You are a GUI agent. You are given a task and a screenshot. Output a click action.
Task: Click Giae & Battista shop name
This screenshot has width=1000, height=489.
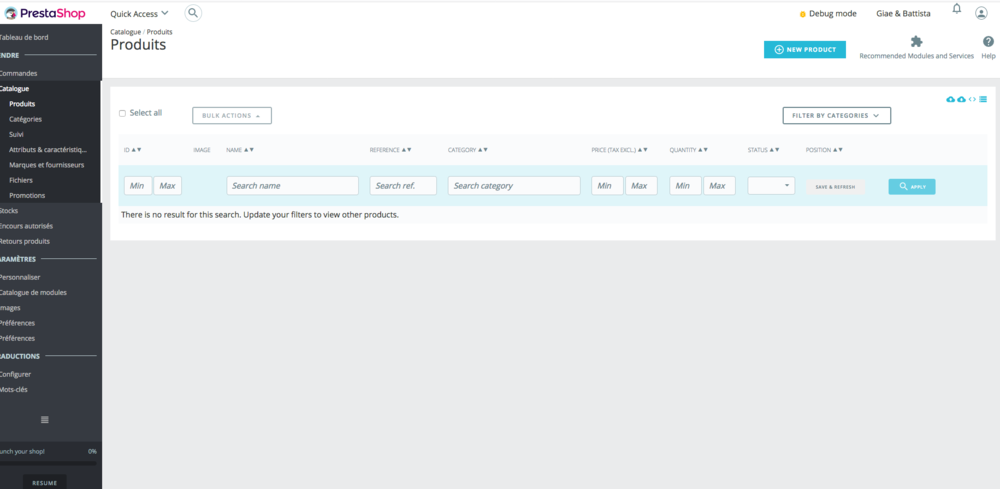(x=903, y=13)
